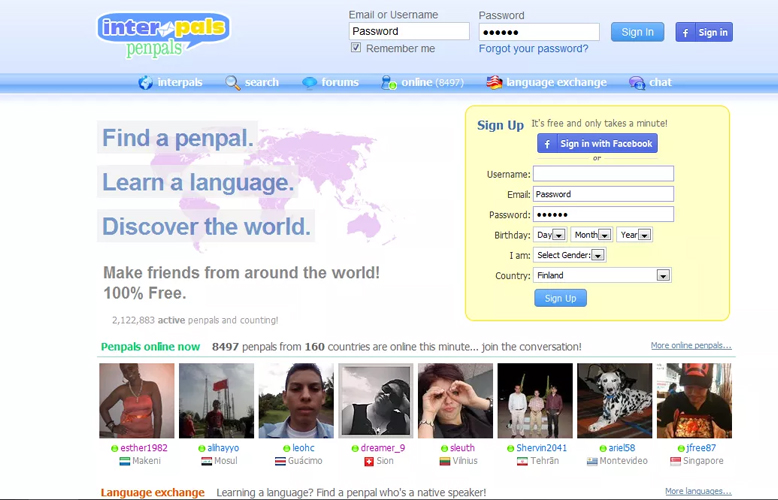Go to the language exchange menu item
This screenshot has height=500, width=778.
(556, 83)
